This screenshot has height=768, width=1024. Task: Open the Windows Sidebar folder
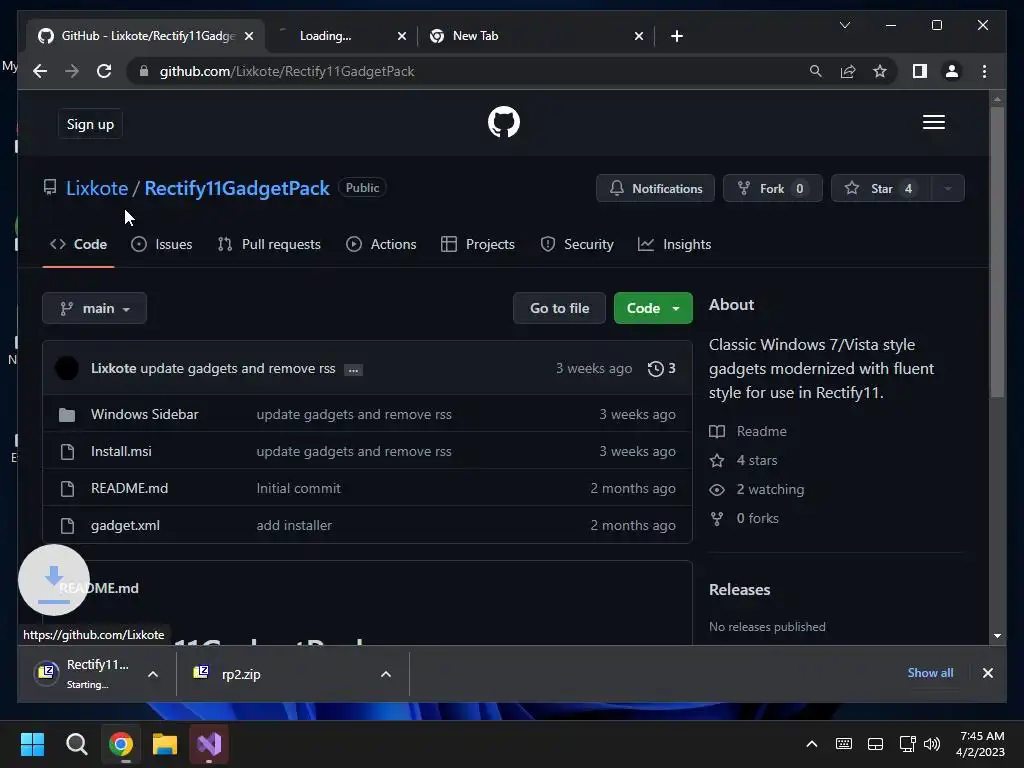click(144, 415)
